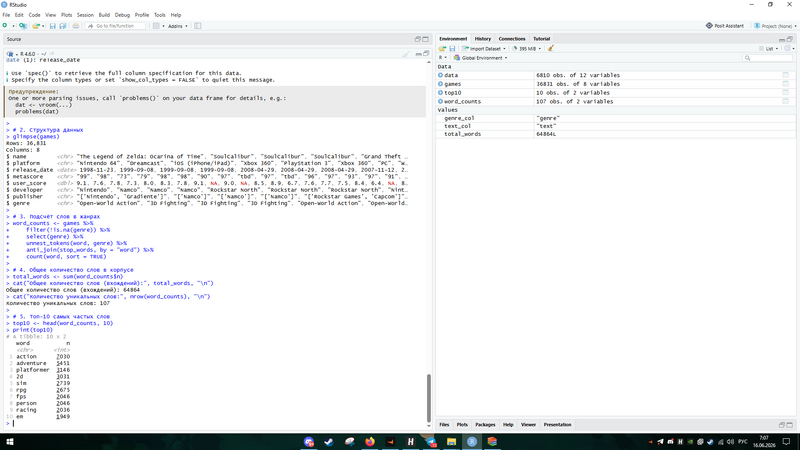This screenshot has width=800, height=450.
Task: Maximize the Source pane
Action: click(x=426, y=39)
